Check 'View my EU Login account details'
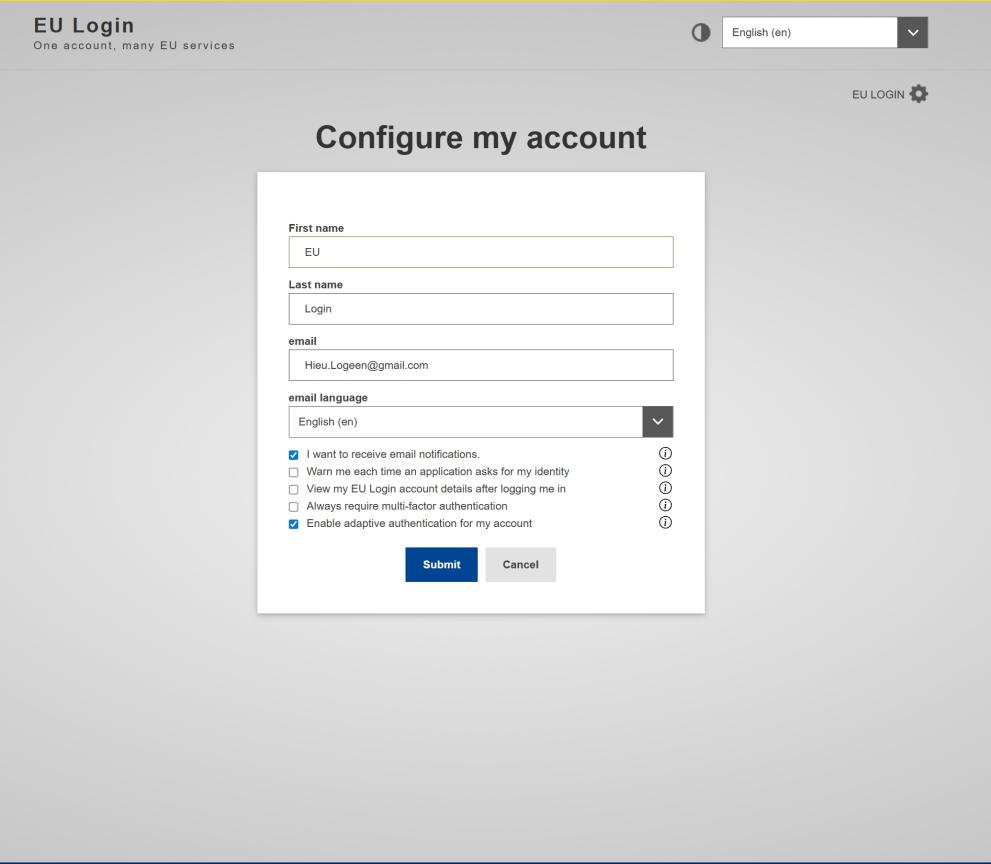Screen dimensions: 991x864 (x=292, y=489)
